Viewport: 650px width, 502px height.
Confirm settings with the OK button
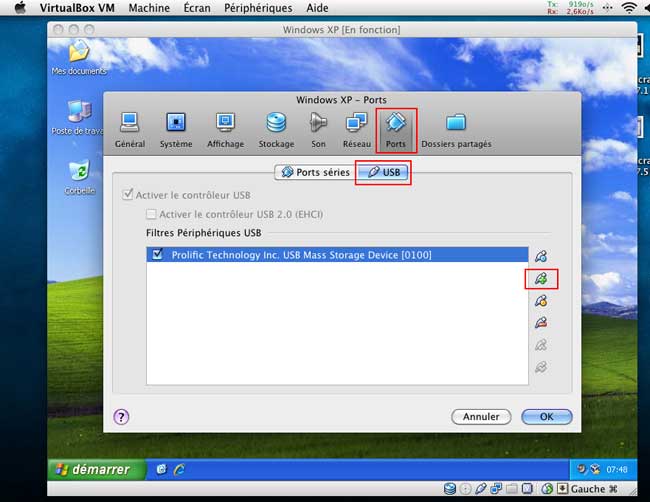click(546, 416)
